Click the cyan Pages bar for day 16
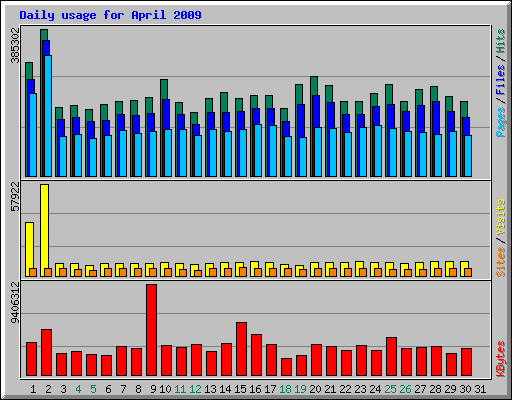This screenshot has width=512, height=400. 258,151
